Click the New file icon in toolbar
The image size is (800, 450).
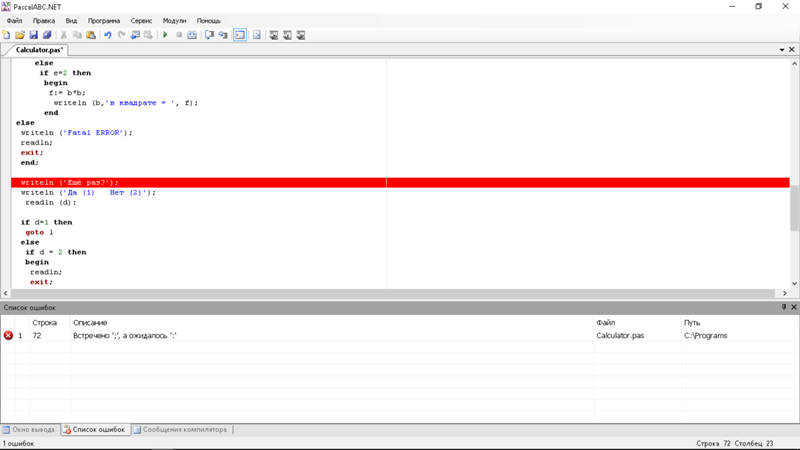tap(6, 35)
